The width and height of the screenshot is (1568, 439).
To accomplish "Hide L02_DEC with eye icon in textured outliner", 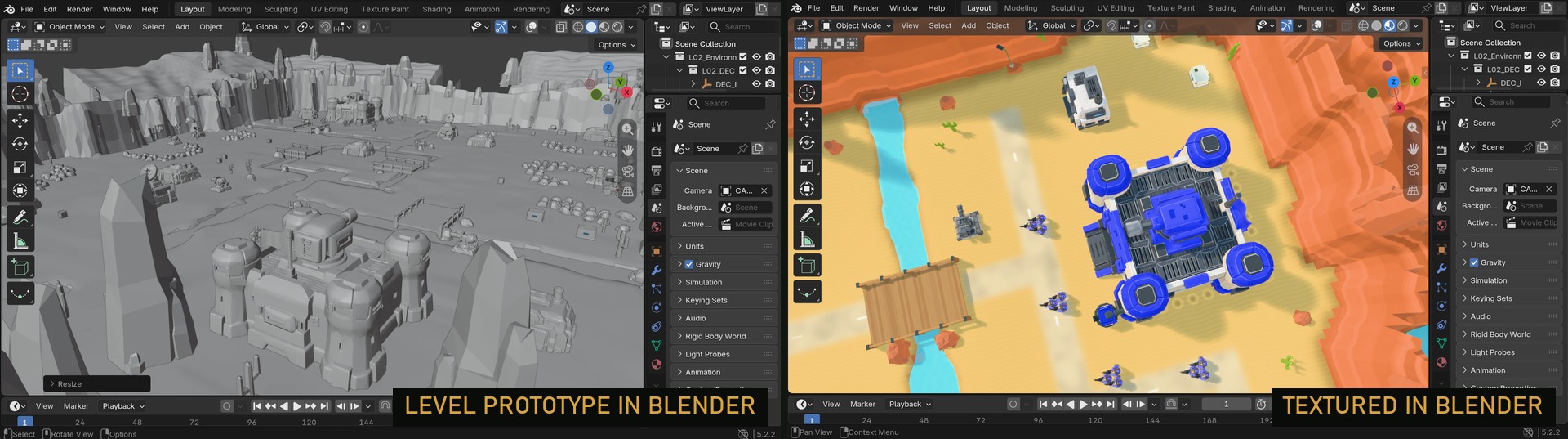I will pyautogui.click(x=1542, y=69).
